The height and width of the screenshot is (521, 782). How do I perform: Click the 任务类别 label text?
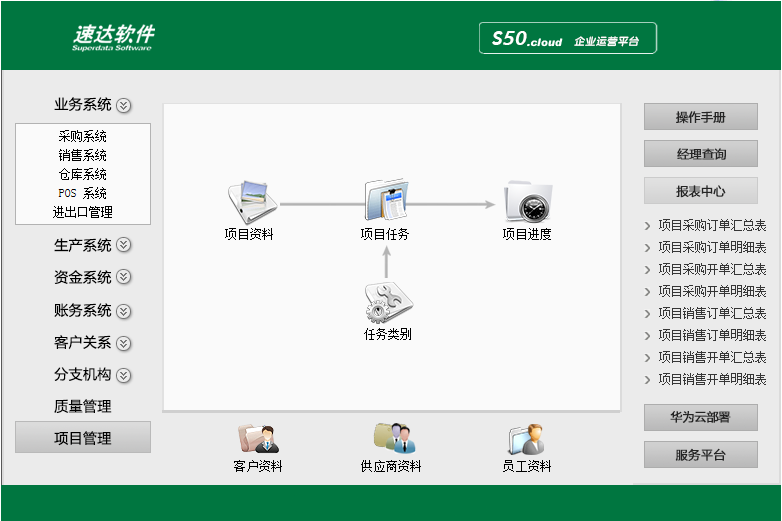click(x=388, y=334)
